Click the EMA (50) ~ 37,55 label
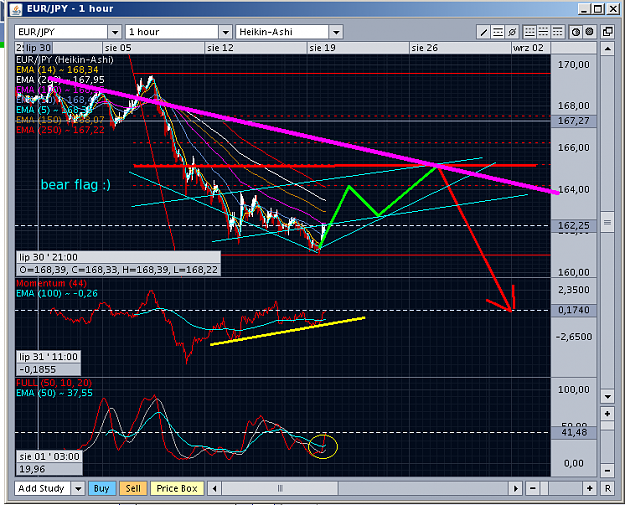 coord(54,393)
